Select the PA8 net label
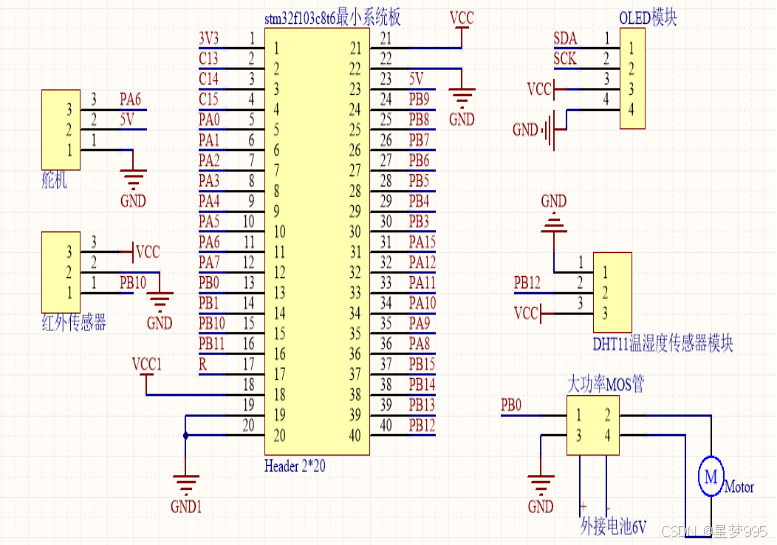This screenshot has height=545, width=777. [x=419, y=343]
